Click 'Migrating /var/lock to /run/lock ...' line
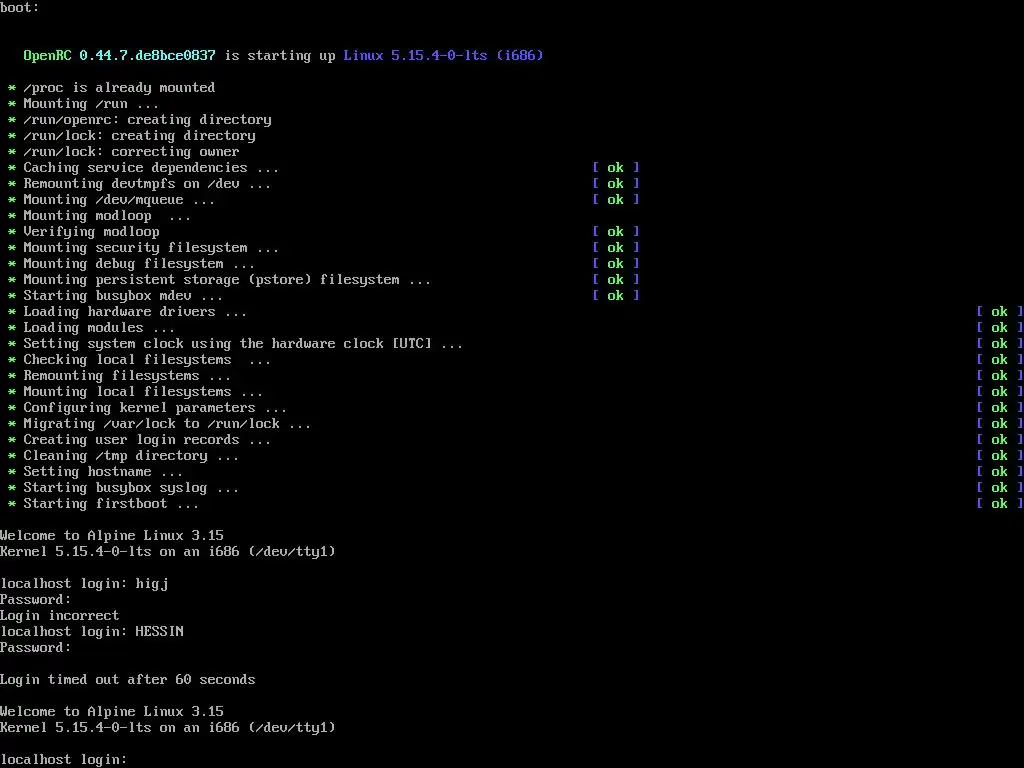Viewport: 1024px width, 768px height. tap(167, 424)
